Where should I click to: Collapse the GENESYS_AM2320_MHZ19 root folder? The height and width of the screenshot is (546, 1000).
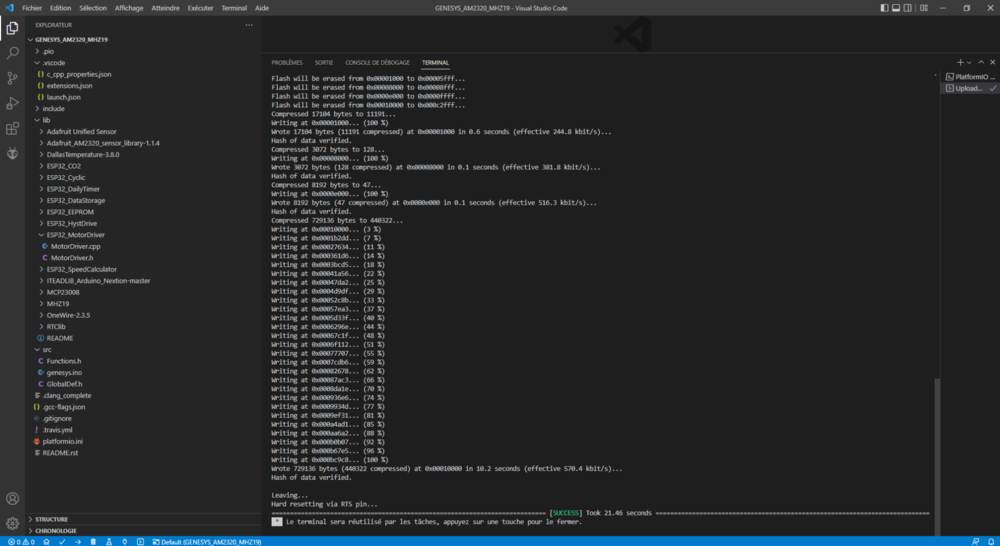30,40
